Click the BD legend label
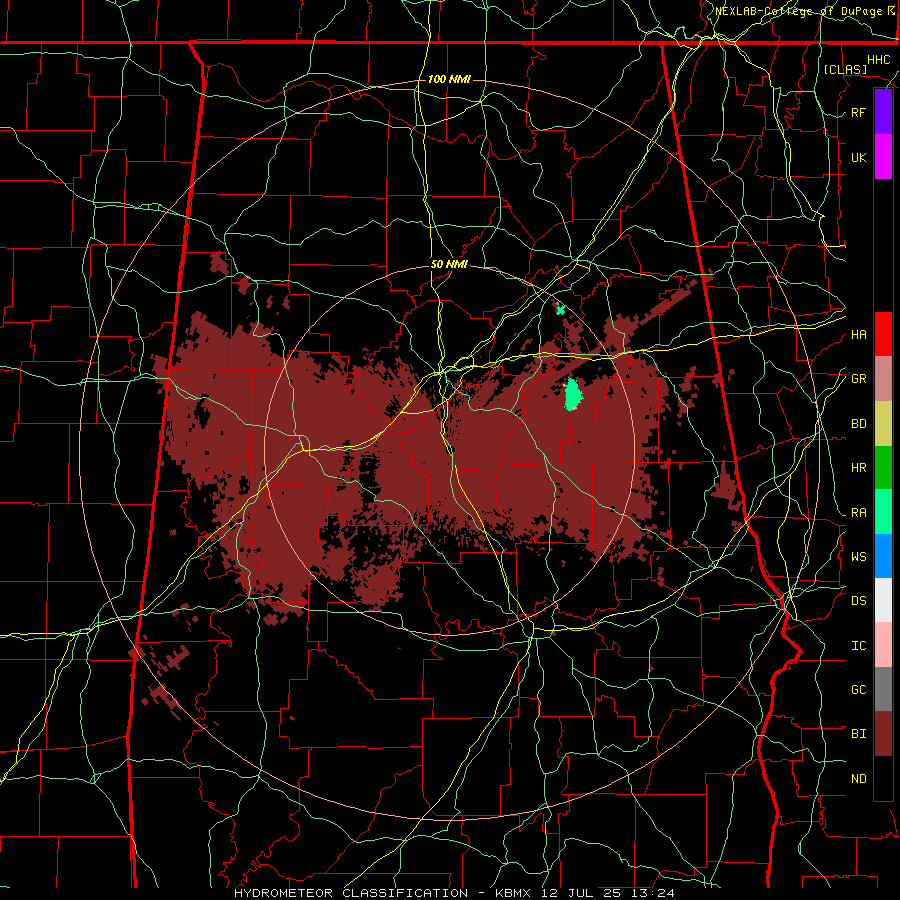900x900 pixels. 859,424
